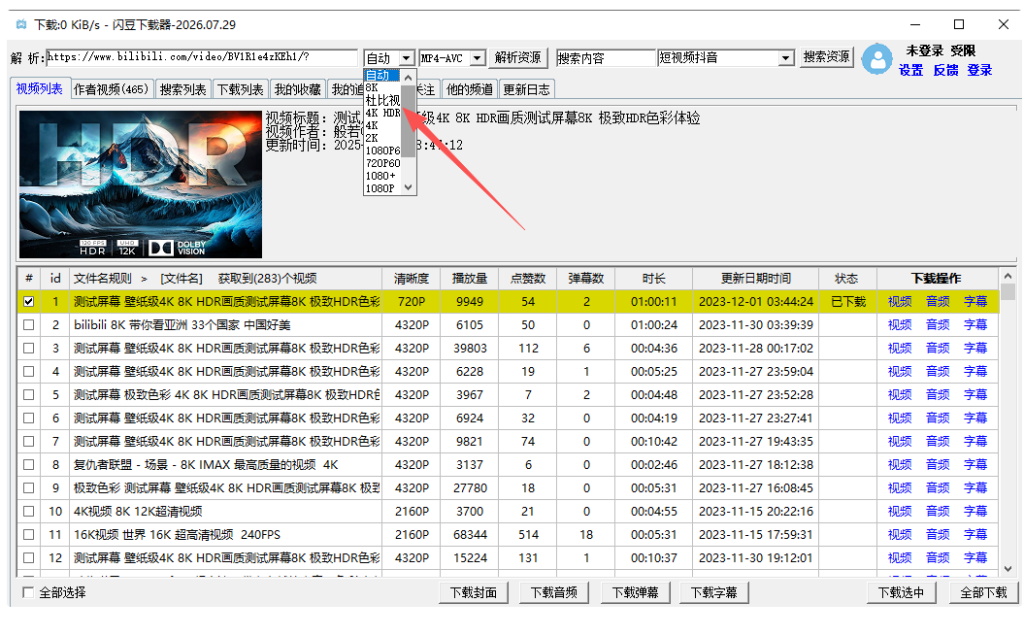Choose 4K HDR in the quality list
Viewport: 1024px width, 636px height.
(x=381, y=113)
